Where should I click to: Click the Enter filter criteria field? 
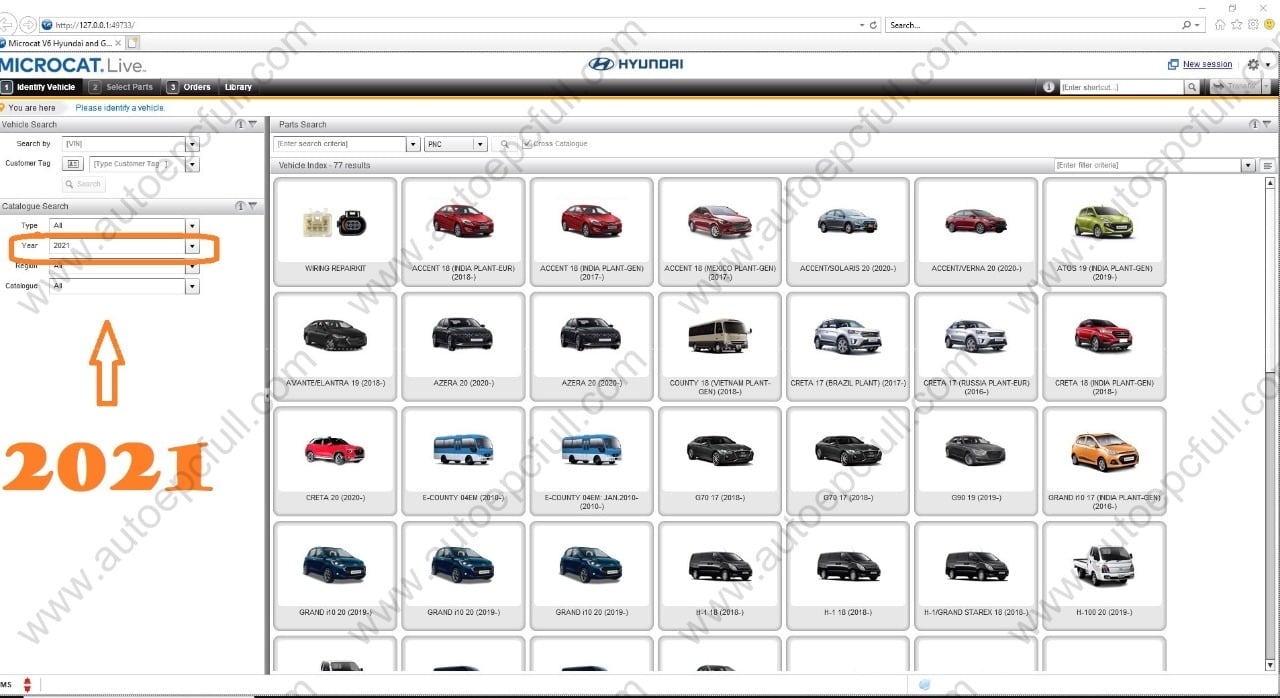[x=1148, y=165]
